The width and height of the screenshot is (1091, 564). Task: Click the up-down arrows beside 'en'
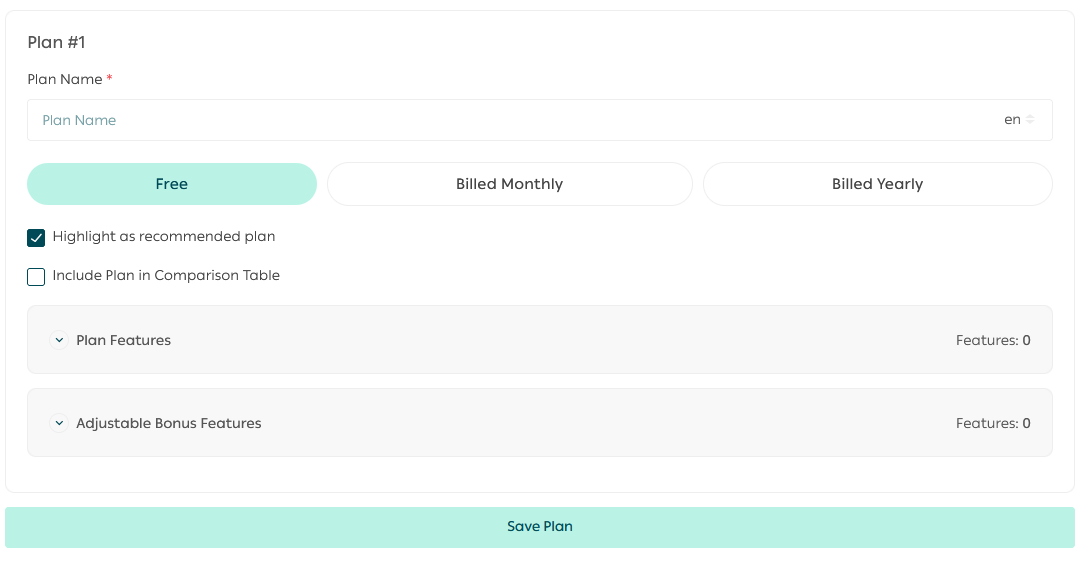click(1030, 120)
